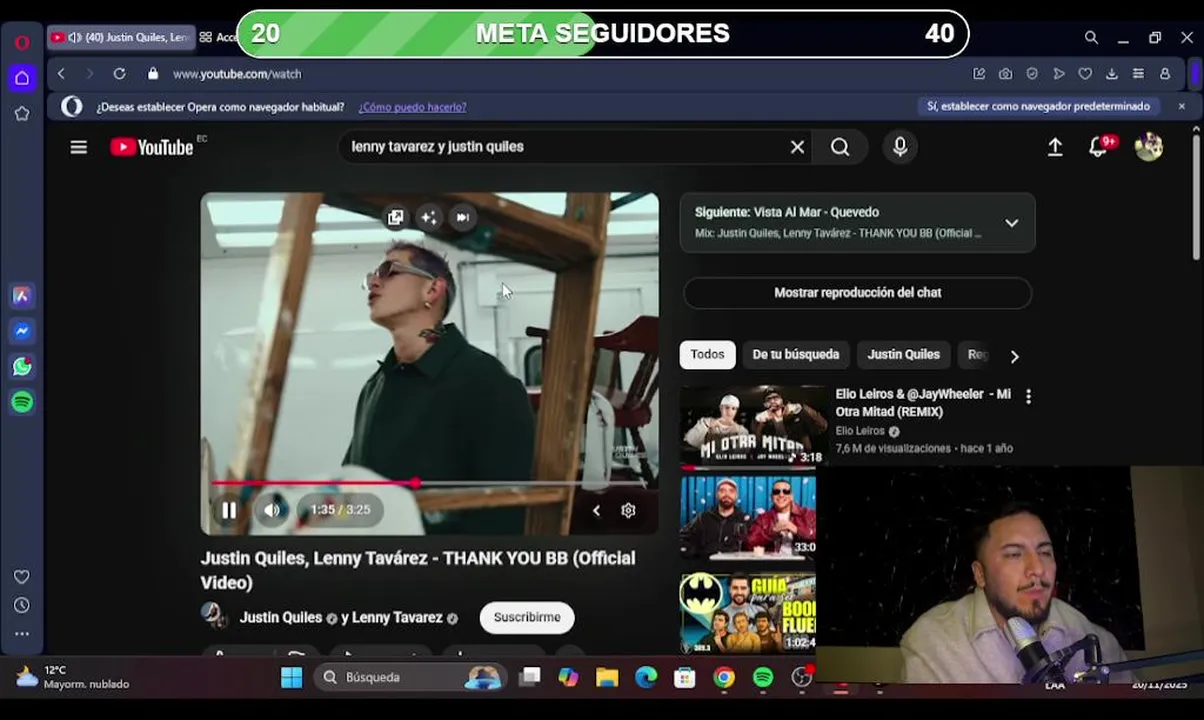Open video pop-out detach icon

pos(396,217)
